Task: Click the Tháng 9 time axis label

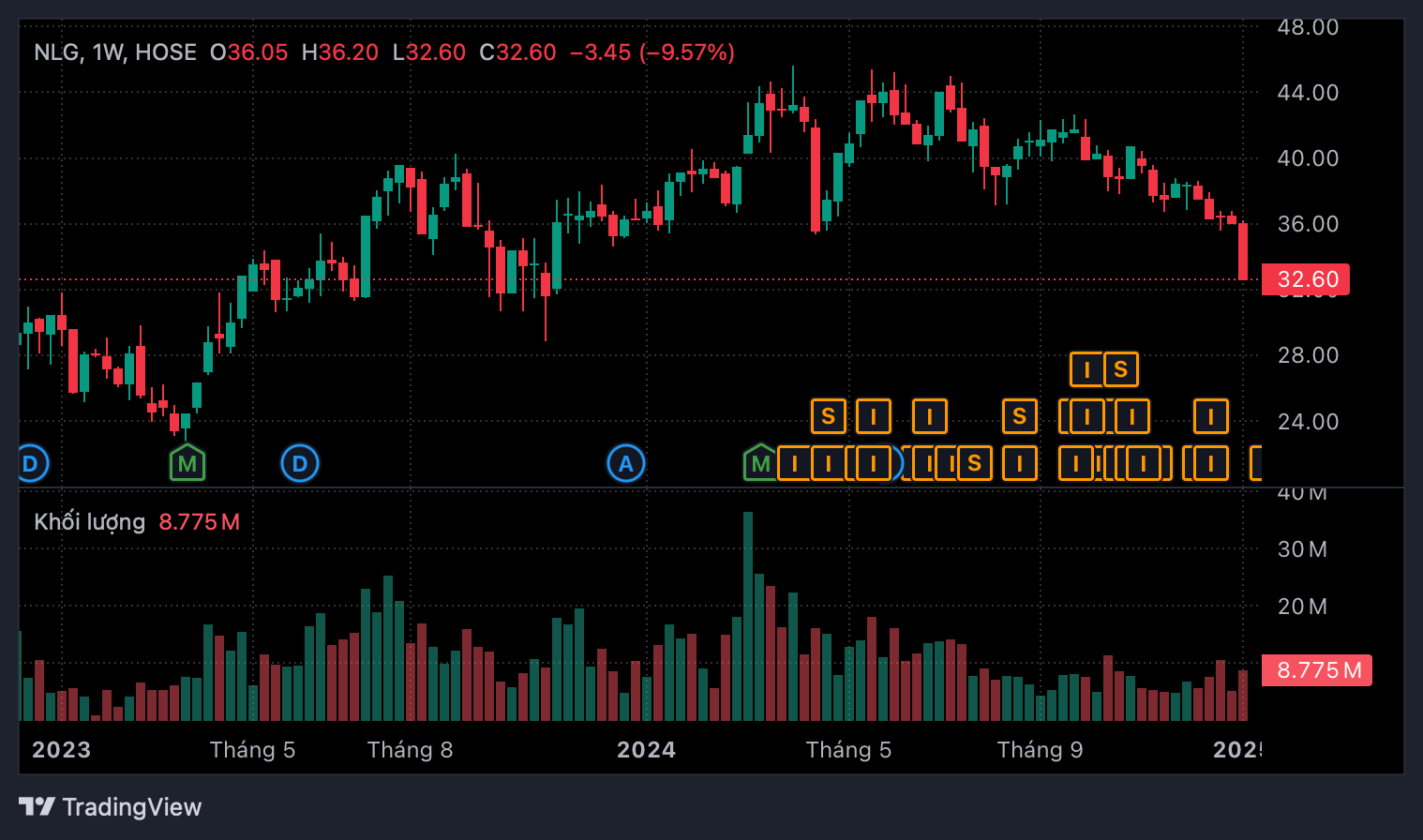Action: point(1040,750)
